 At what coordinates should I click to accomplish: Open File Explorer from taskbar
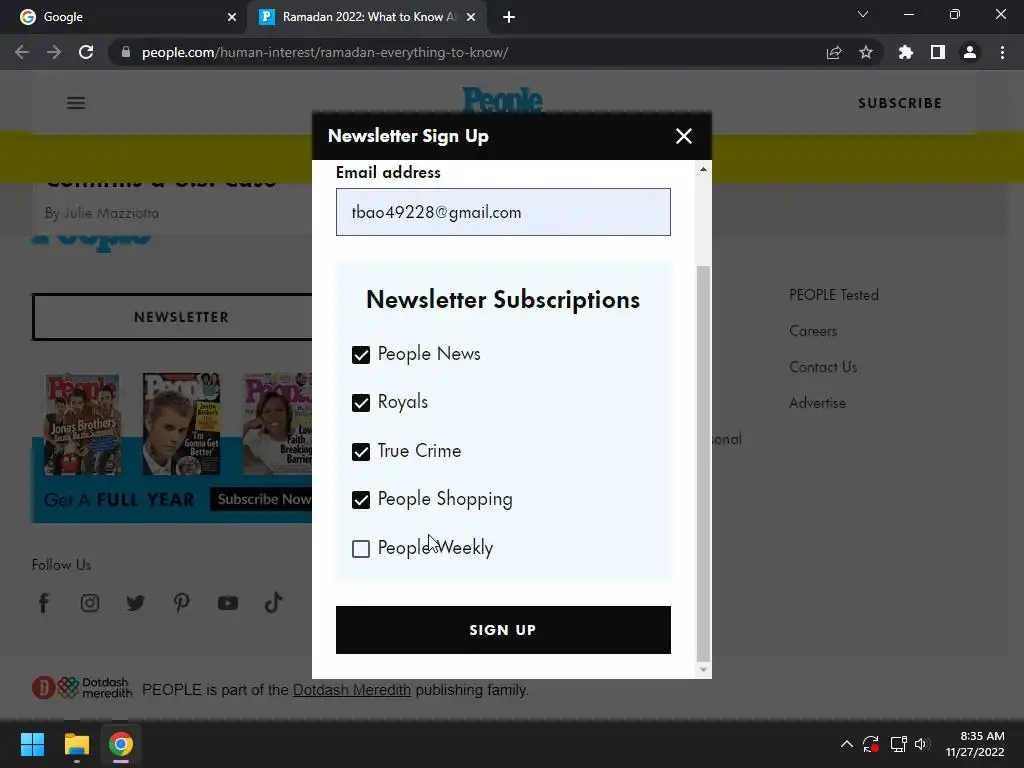(x=76, y=744)
